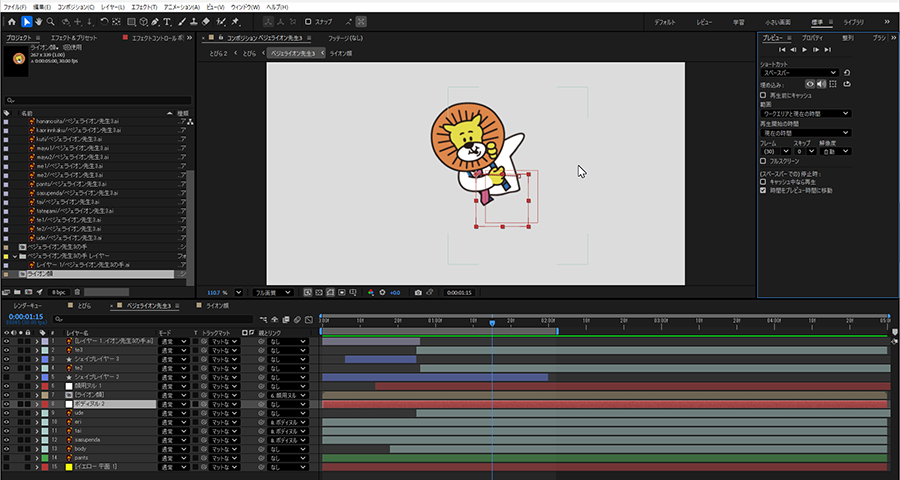
Task: Click the yellow swatch of イエロー 平面 layer
Action: 70,467
